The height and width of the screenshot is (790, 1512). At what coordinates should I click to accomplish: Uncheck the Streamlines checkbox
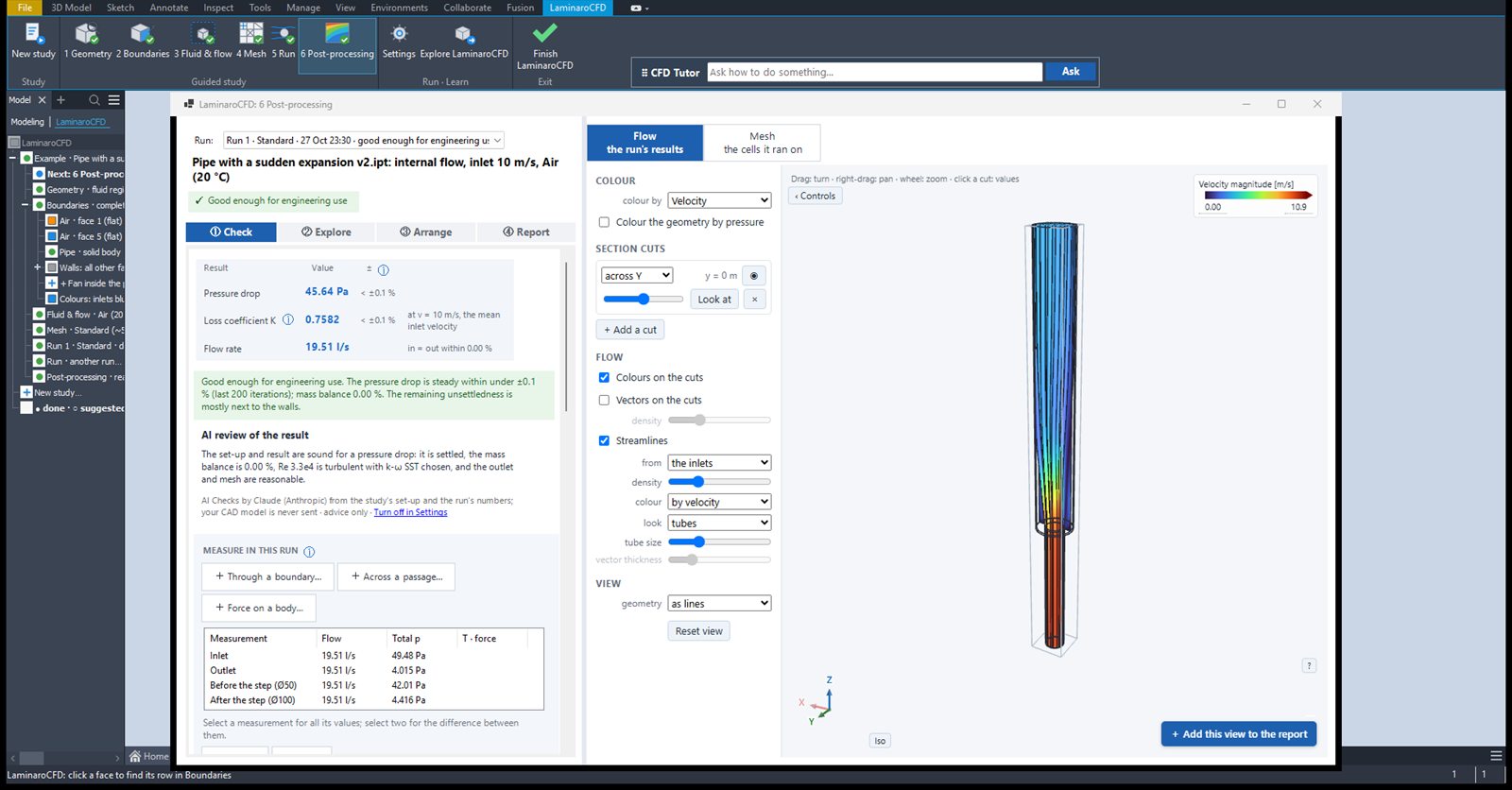point(604,441)
